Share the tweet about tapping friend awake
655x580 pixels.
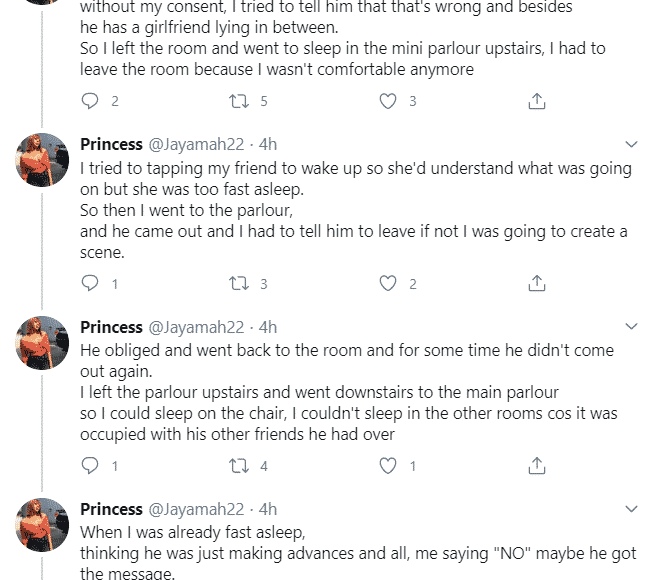536,284
